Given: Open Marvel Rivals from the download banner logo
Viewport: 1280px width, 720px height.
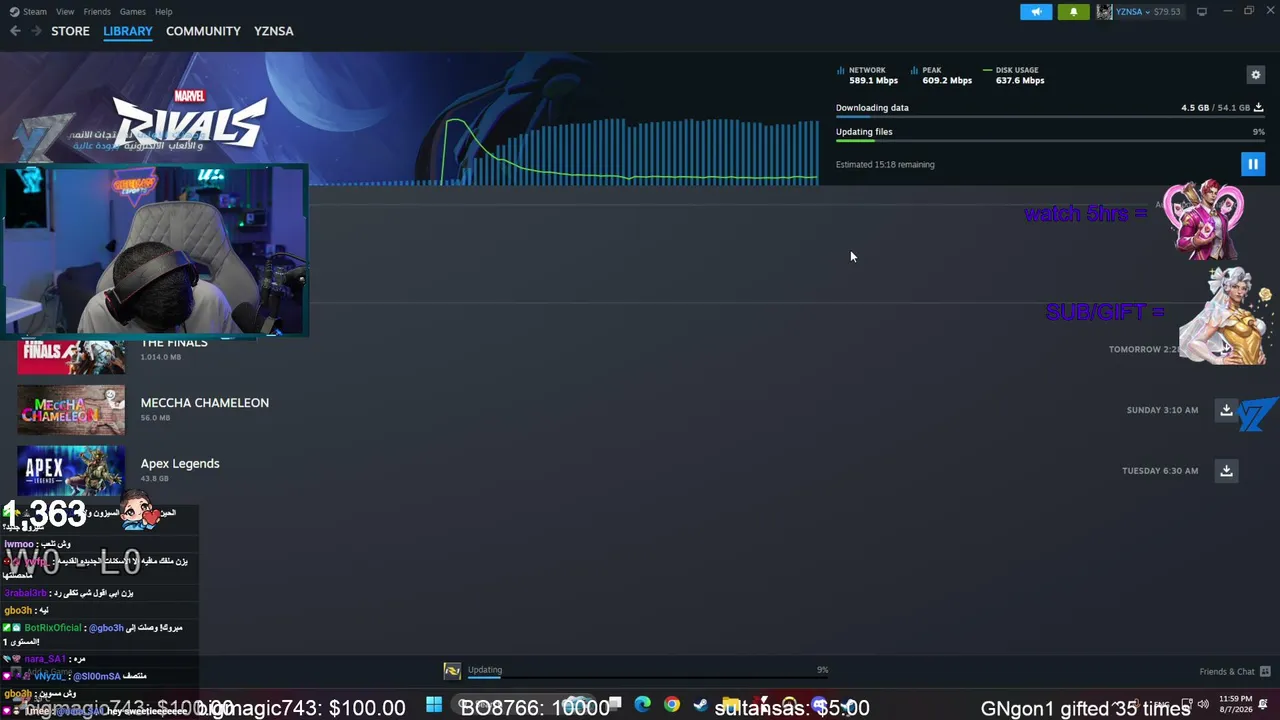Looking at the screenshot, I should [x=189, y=120].
